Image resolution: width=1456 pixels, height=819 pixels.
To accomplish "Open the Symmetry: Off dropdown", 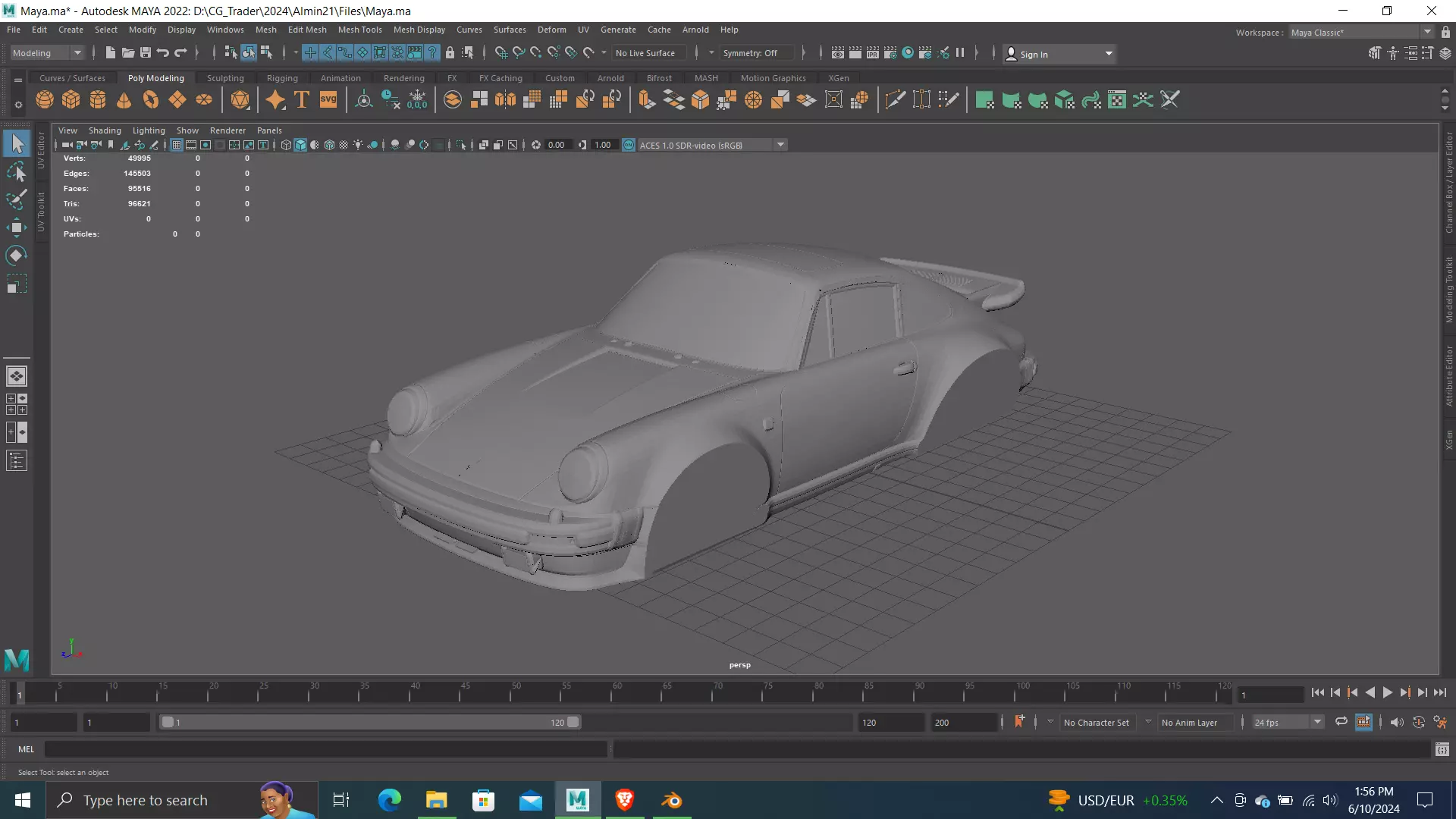I will click(x=756, y=53).
